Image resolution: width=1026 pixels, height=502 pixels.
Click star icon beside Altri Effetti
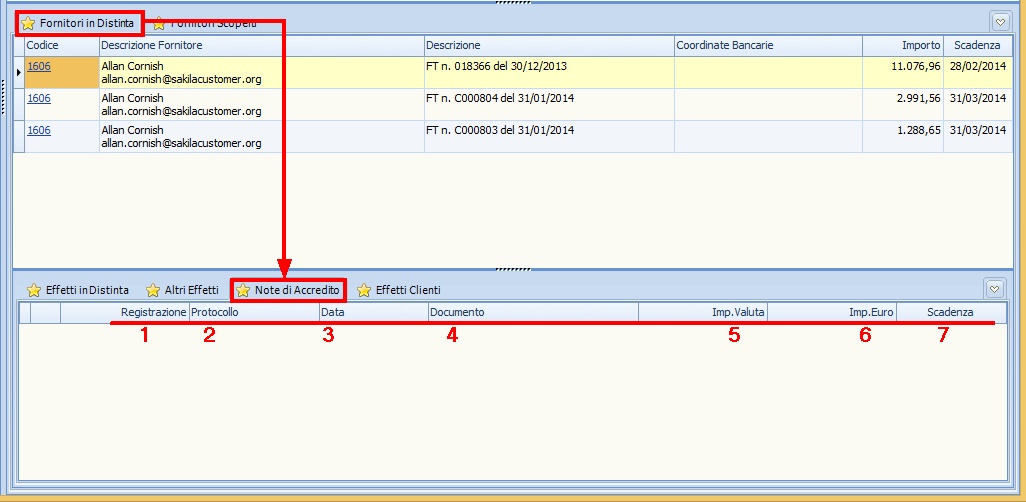click(153, 290)
